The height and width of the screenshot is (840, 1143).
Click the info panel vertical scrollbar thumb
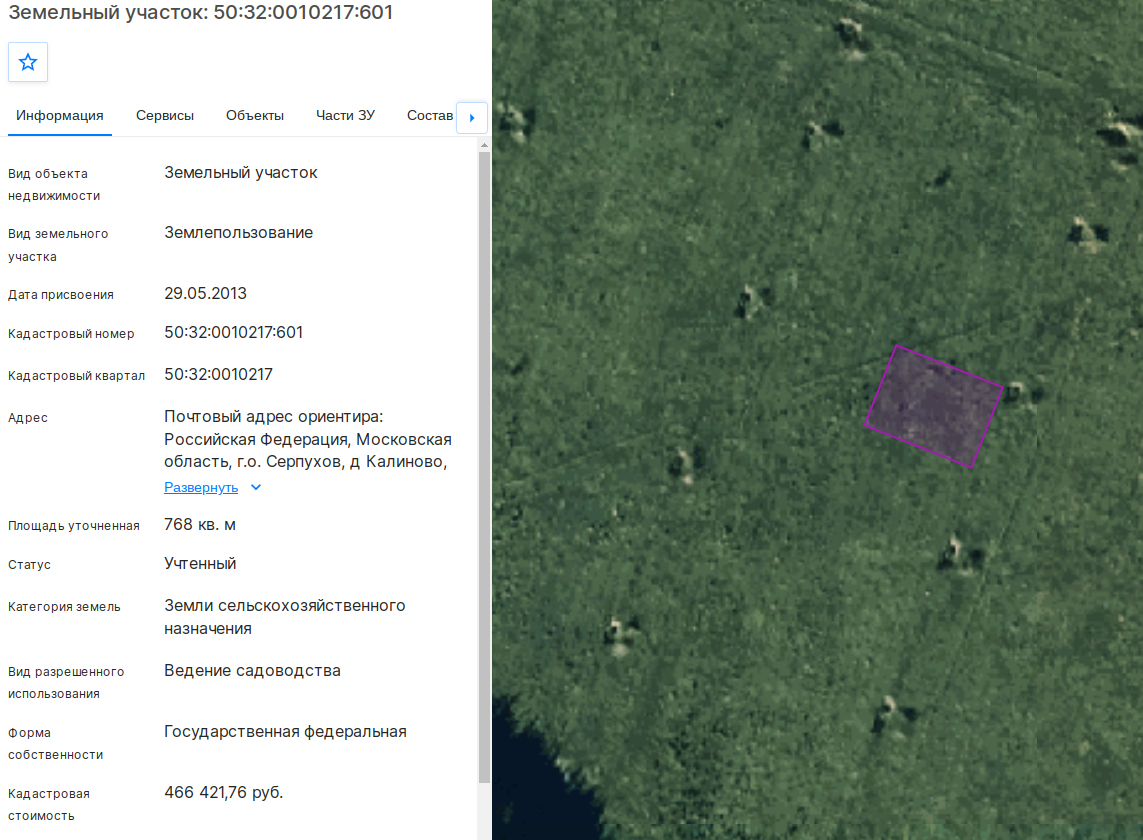pos(484,467)
